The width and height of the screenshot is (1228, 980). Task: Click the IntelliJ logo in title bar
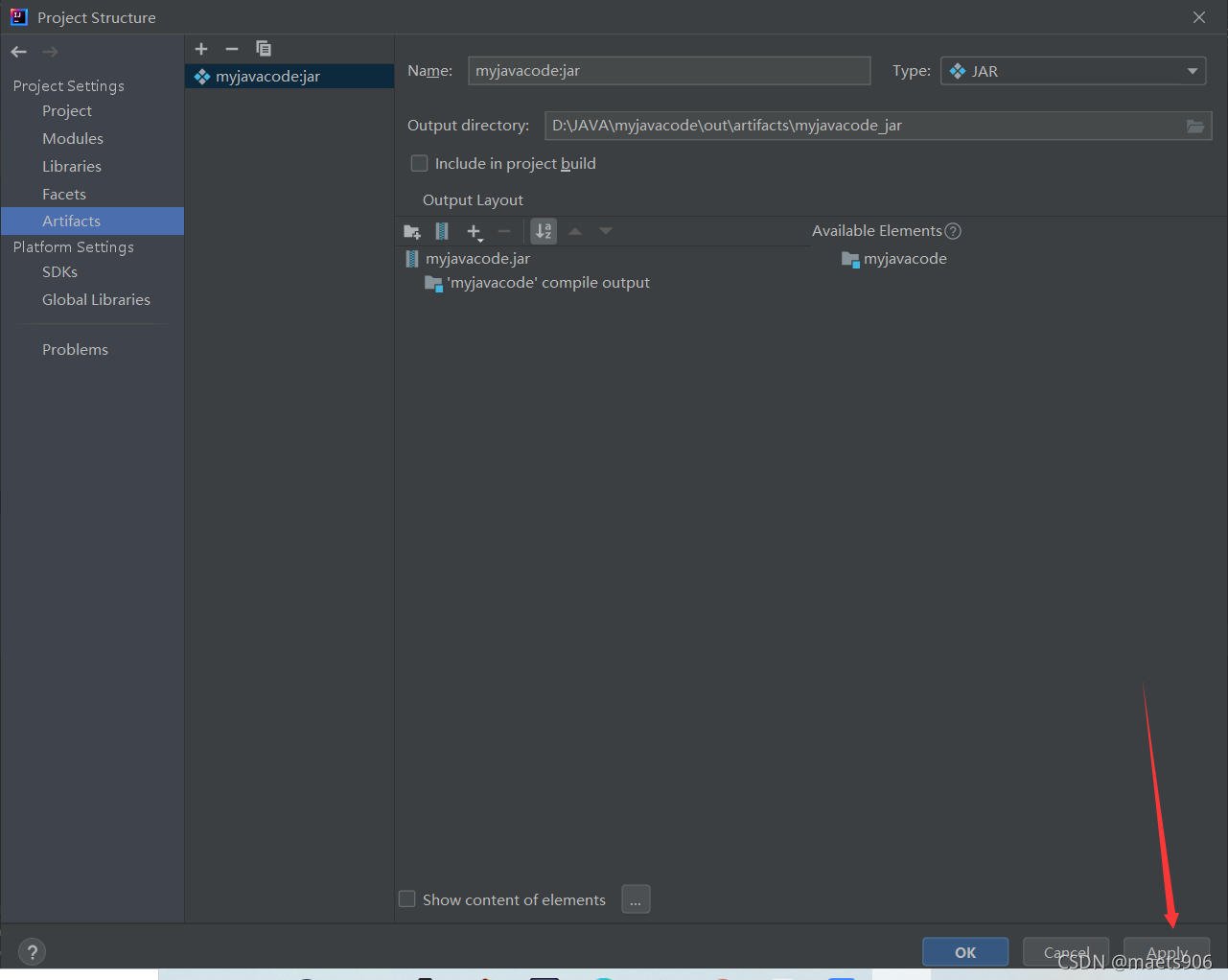[x=19, y=17]
